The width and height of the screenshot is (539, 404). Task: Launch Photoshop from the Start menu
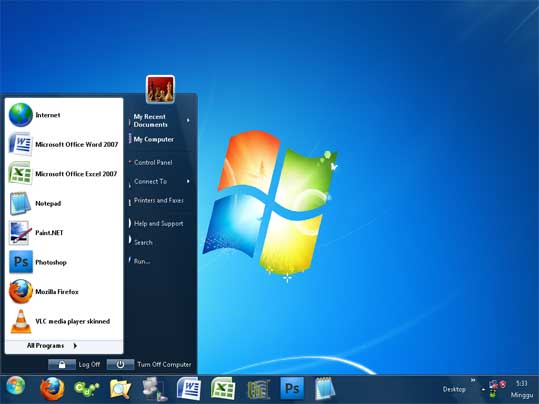click(x=64, y=262)
